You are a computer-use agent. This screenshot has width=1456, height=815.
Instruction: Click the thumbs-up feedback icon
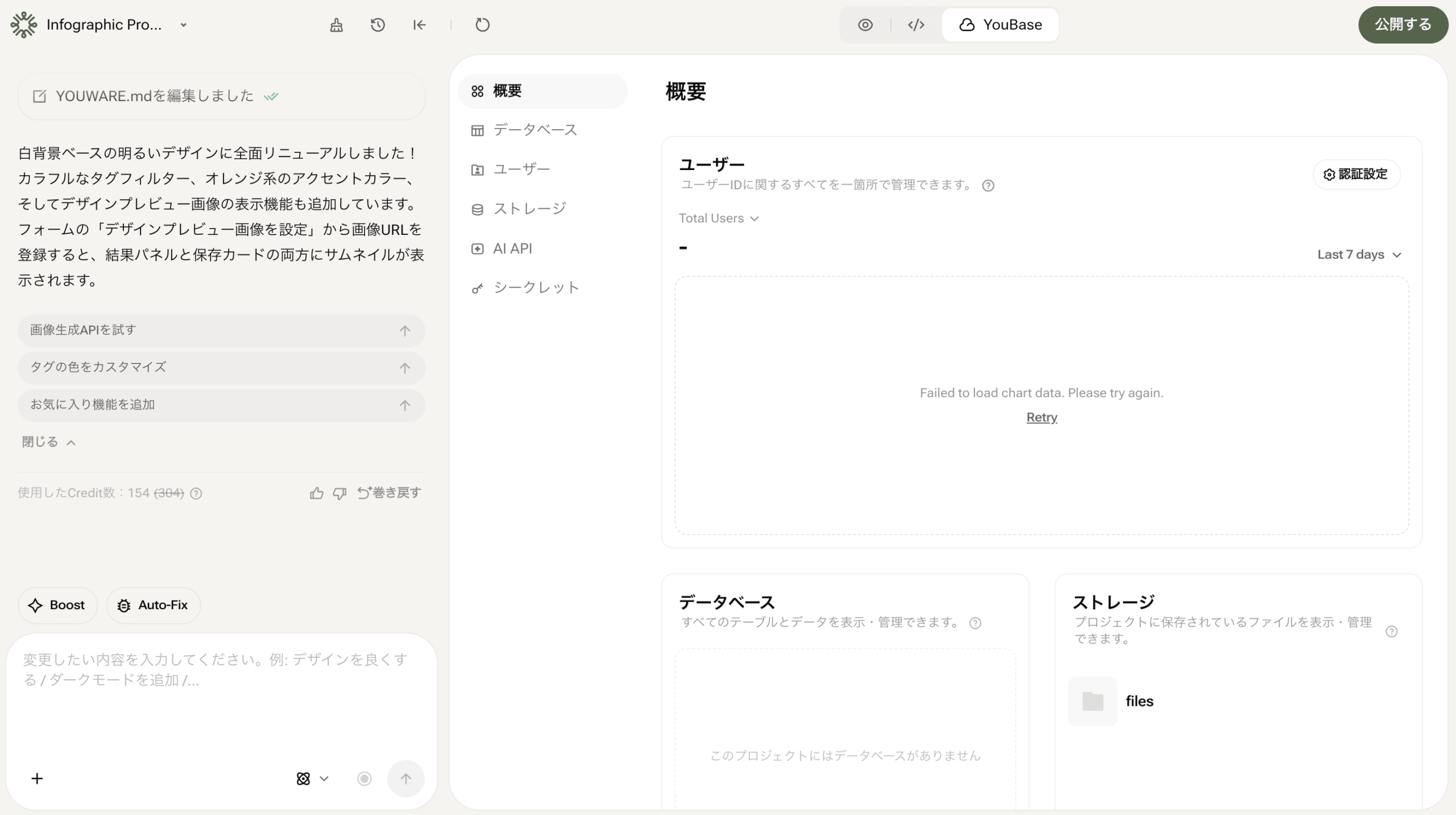pos(316,493)
